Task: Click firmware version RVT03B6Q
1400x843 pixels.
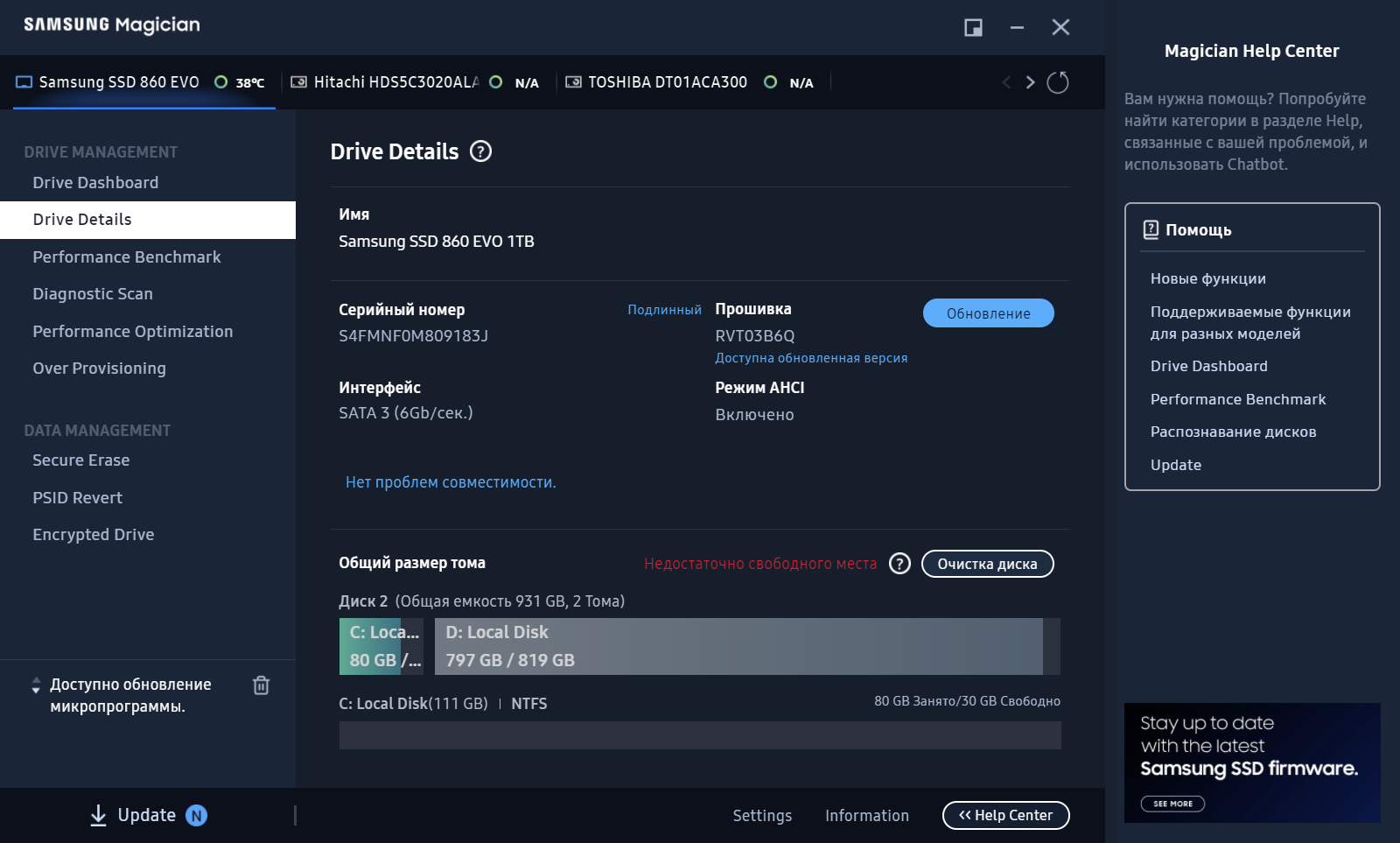Action: (755, 336)
